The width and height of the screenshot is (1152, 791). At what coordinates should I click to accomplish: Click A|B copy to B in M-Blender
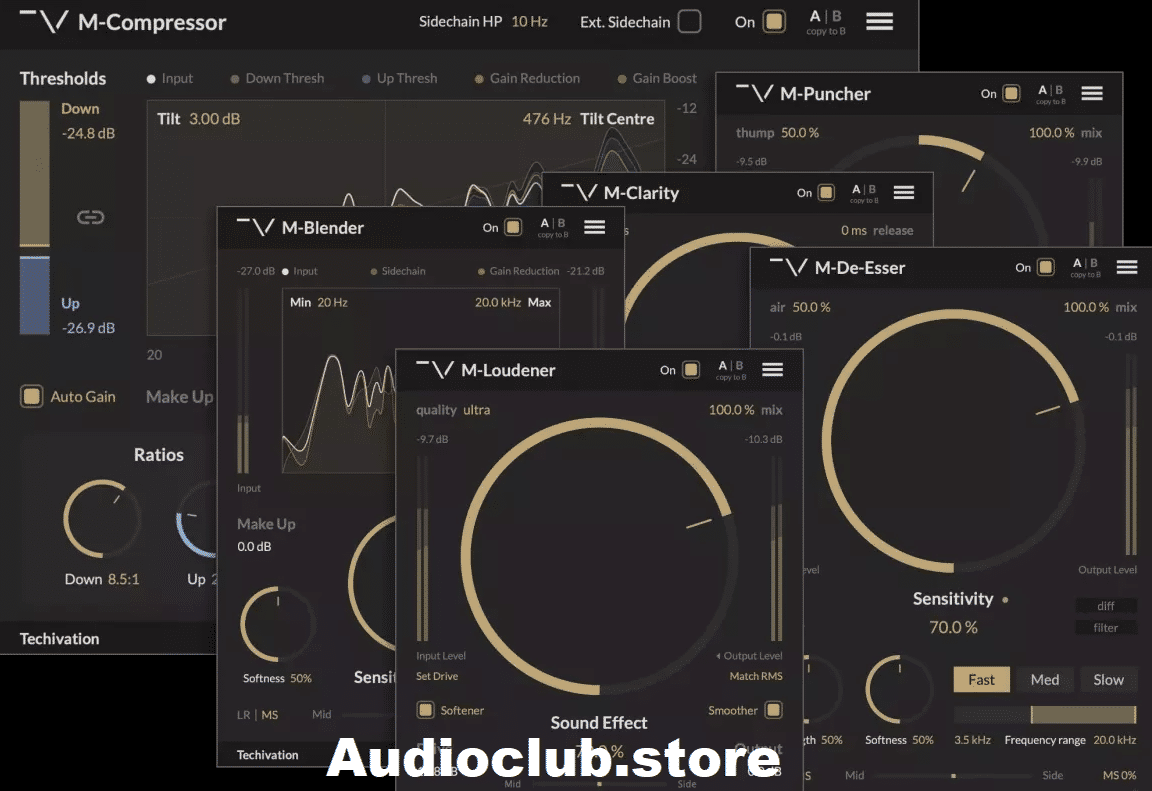pyautogui.click(x=552, y=228)
